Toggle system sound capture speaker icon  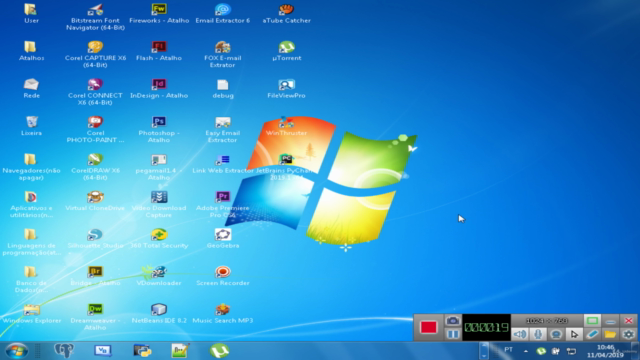[x=520, y=334]
